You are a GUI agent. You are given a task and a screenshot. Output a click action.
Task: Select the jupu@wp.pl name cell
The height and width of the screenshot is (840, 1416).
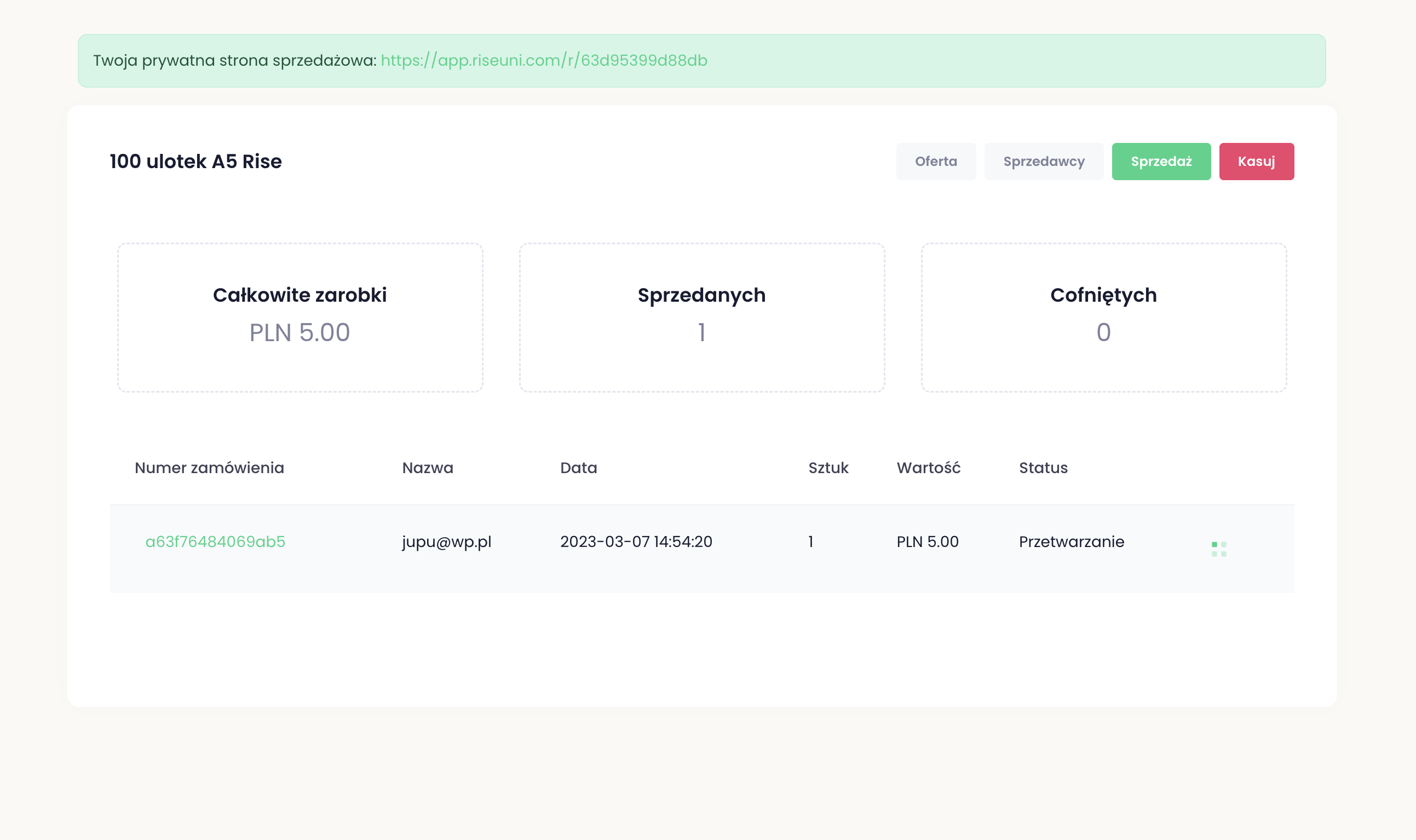[x=446, y=542]
